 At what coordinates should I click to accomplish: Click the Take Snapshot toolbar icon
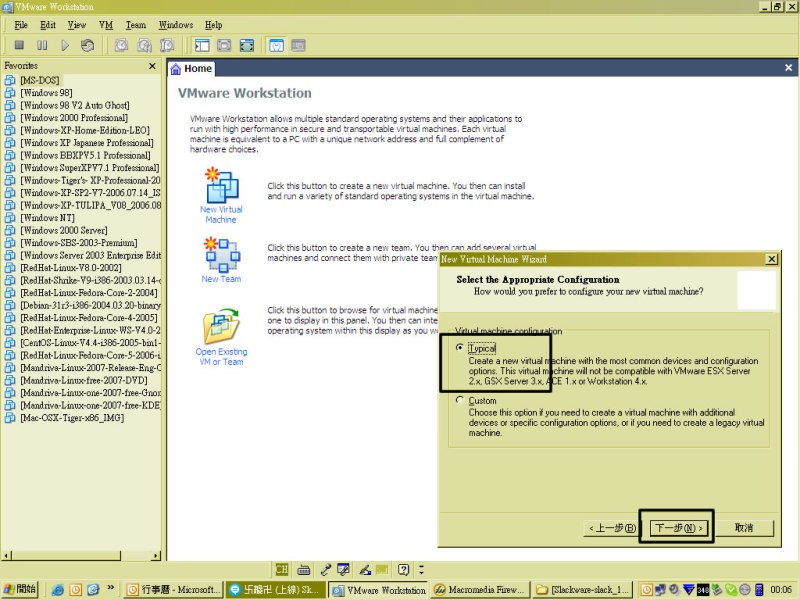[x=121, y=45]
